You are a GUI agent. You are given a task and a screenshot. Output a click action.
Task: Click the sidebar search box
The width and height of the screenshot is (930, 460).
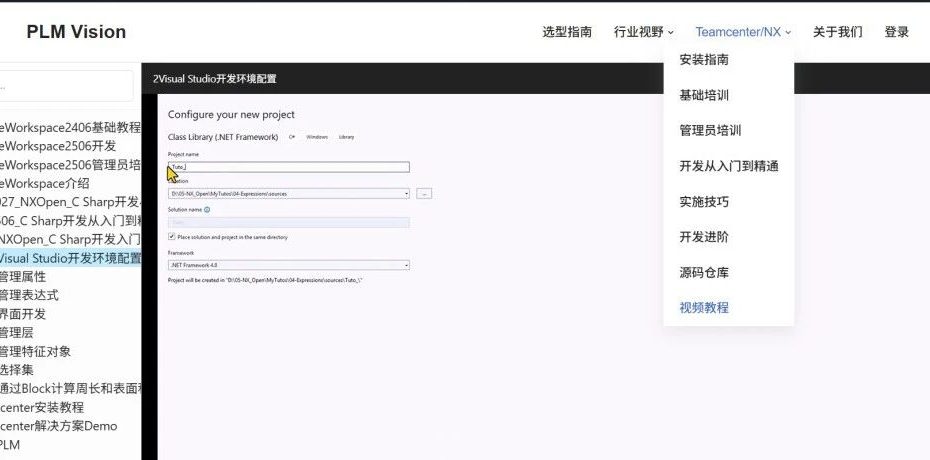pos(66,86)
